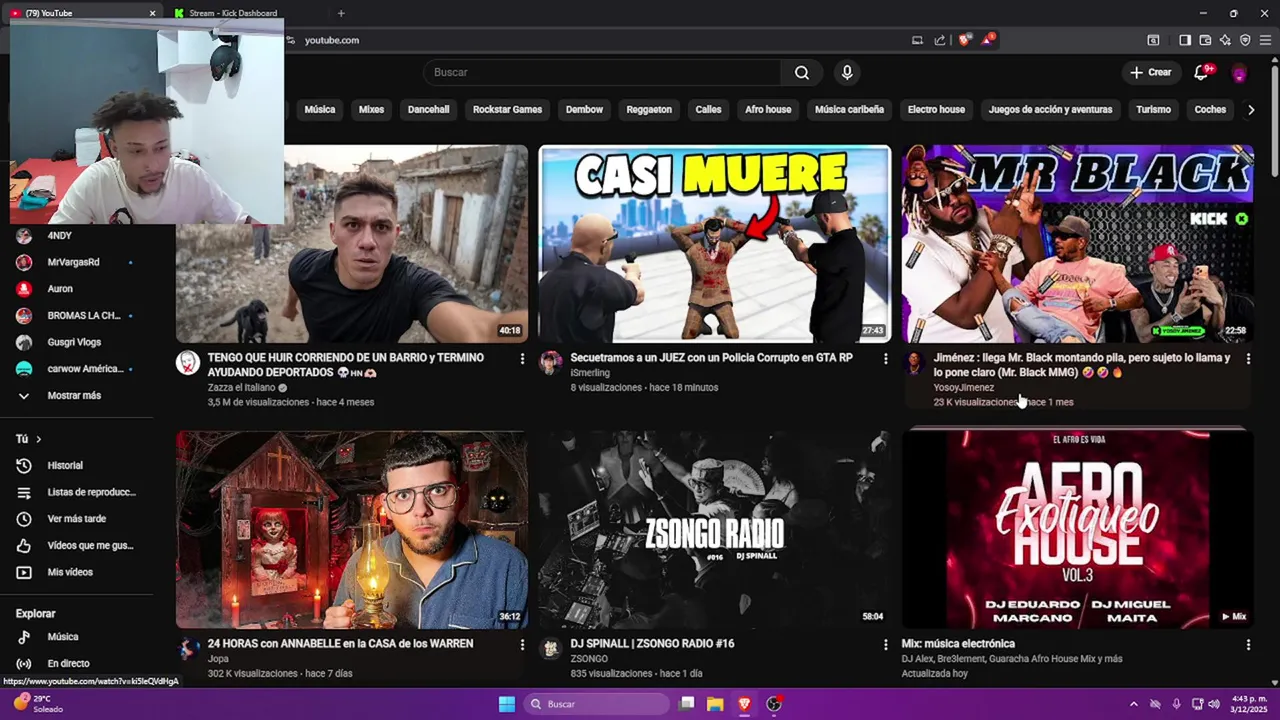Select the Música caribeña filter chip
The height and width of the screenshot is (720, 1280).
849,109
